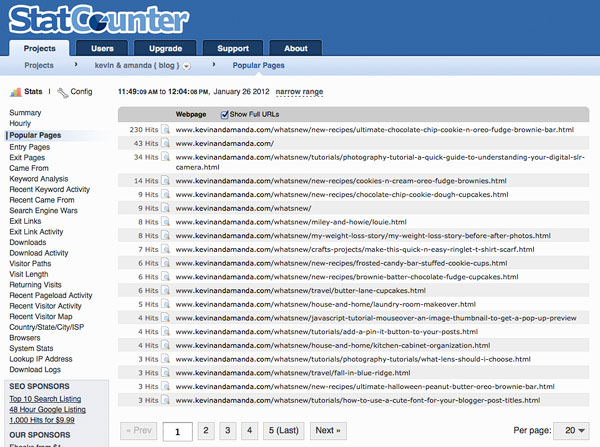Image resolution: width=600 pixels, height=447 pixels.
Task: Click magnifier icon for laundry-room-makeover row
Action: tap(165, 304)
